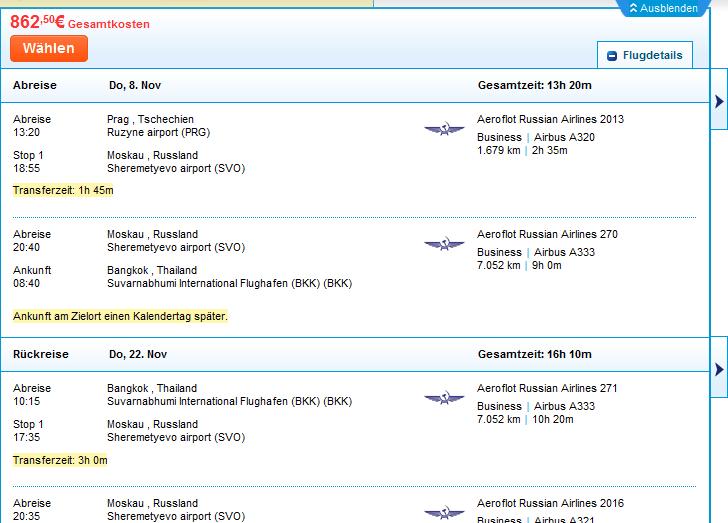Click the Aeroflot logo for flight 2013

point(444,129)
